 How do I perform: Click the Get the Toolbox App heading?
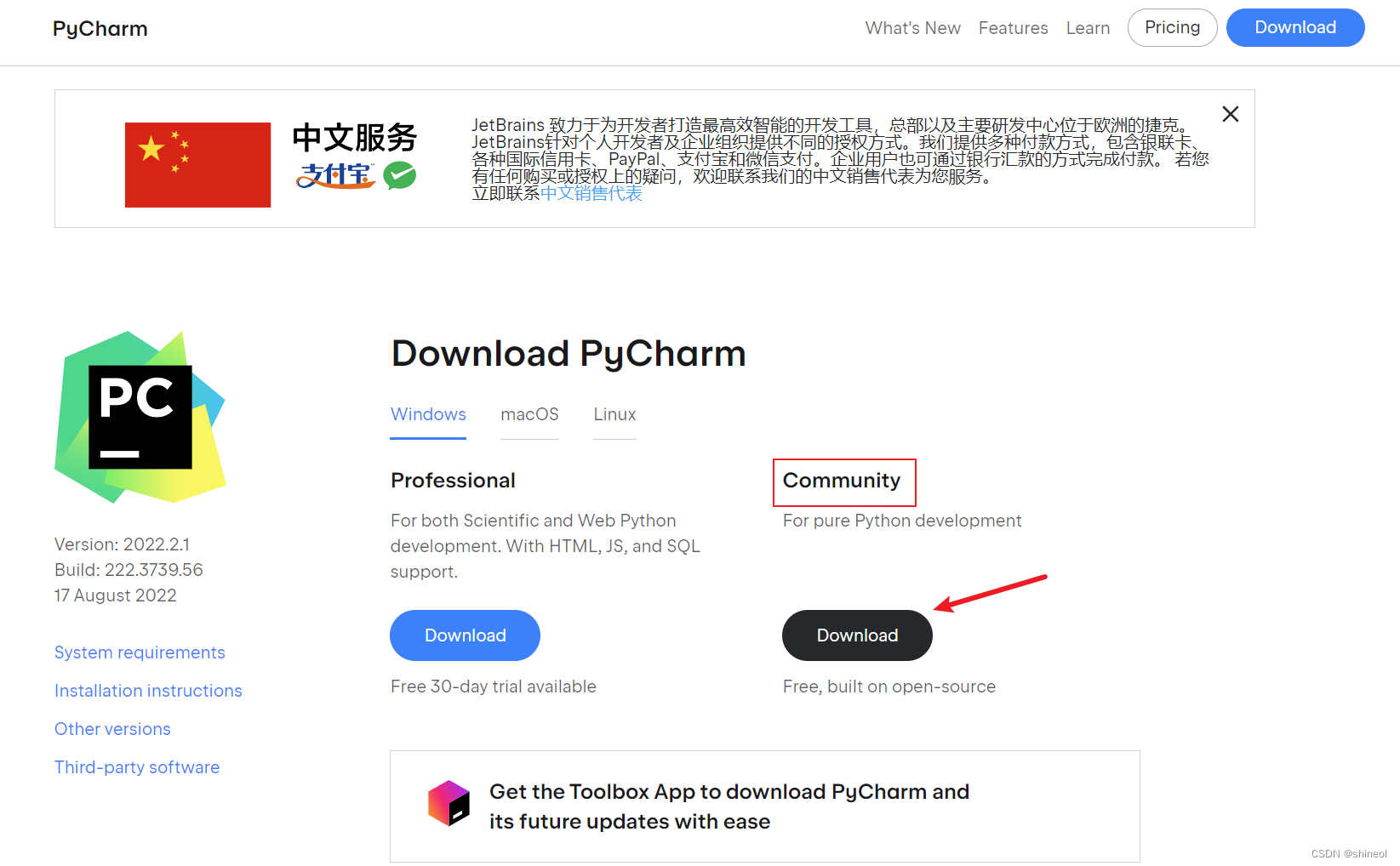click(729, 806)
